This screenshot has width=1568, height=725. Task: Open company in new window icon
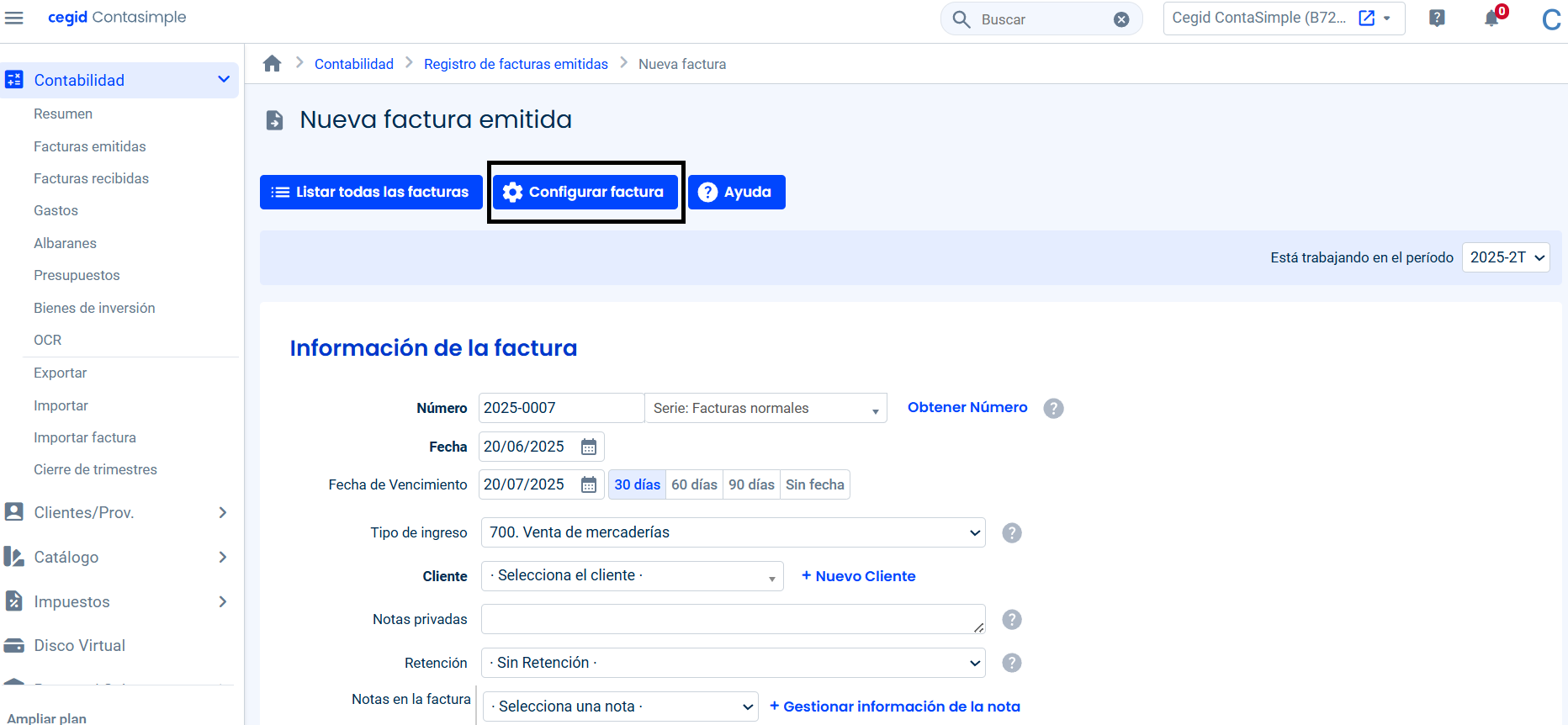pos(1367,18)
